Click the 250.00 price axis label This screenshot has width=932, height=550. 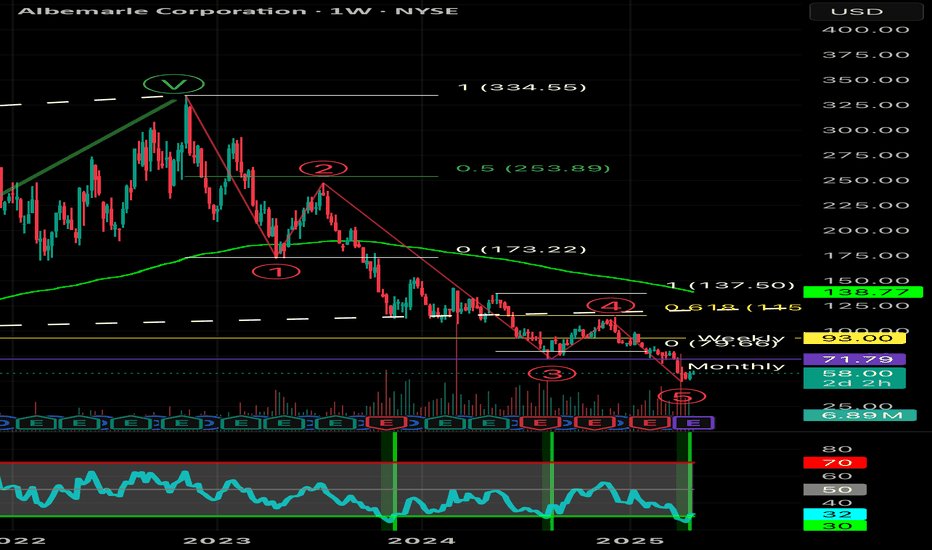865,180
